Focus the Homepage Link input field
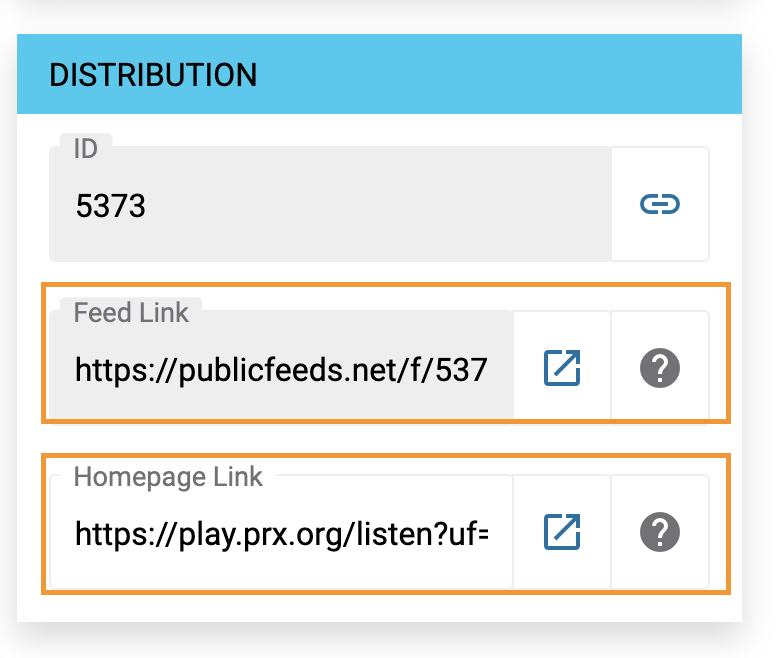Screen dimensions: 780x658 281,532
